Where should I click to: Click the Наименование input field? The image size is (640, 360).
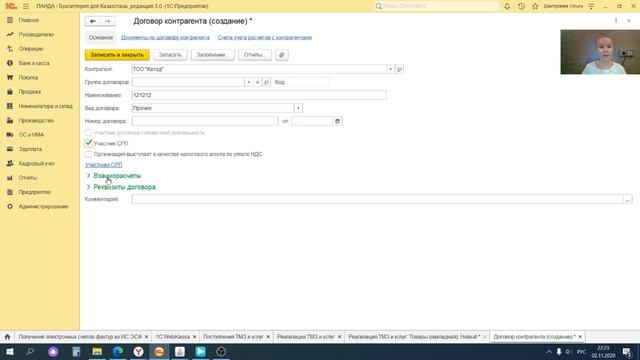tap(259, 95)
